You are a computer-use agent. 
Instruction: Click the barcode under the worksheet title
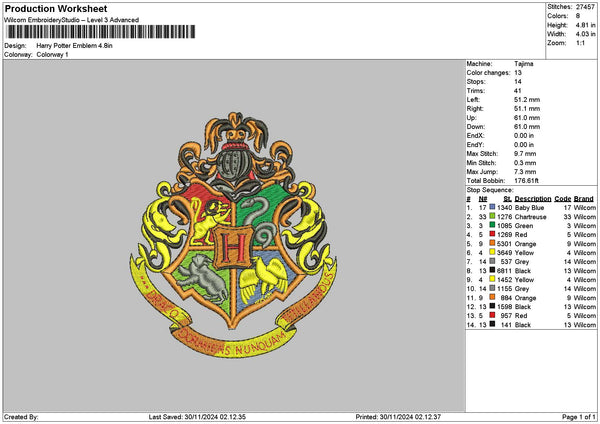pyautogui.click(x=101, y=32)
